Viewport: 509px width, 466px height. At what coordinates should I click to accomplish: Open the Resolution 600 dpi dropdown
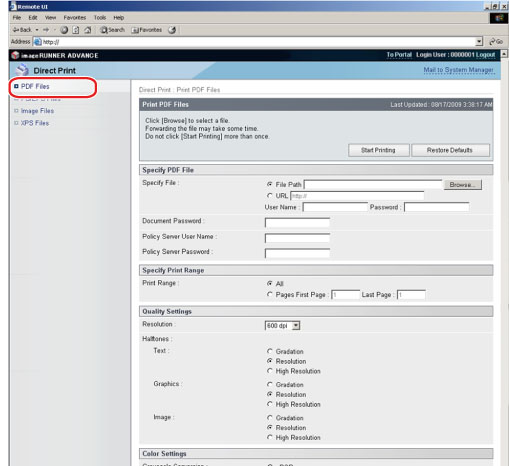pyautogui.click(x=282, y=326)
